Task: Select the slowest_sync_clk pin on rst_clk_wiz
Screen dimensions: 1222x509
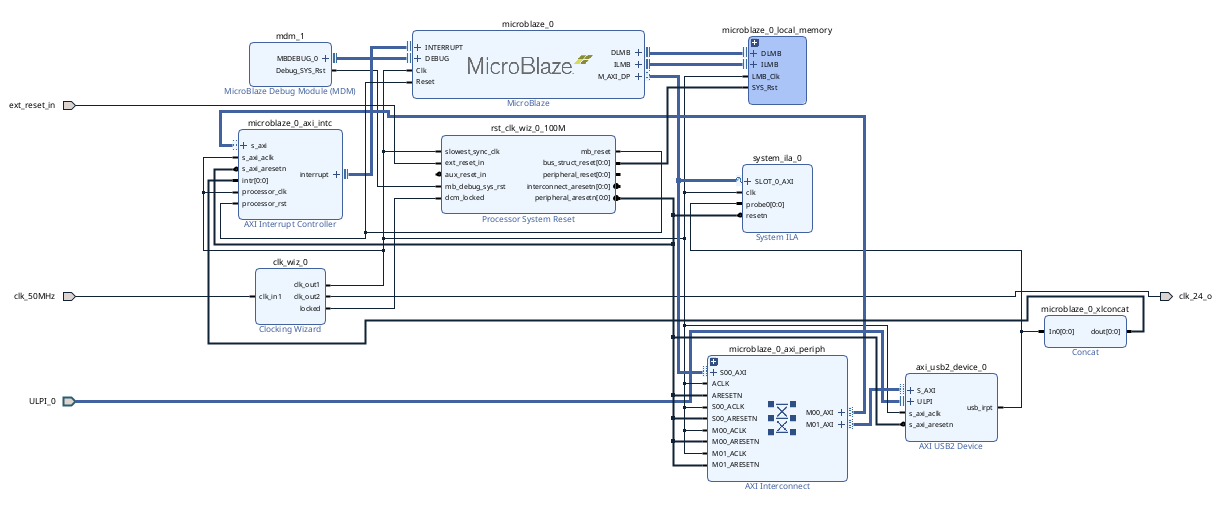Action: coord(472,151)
